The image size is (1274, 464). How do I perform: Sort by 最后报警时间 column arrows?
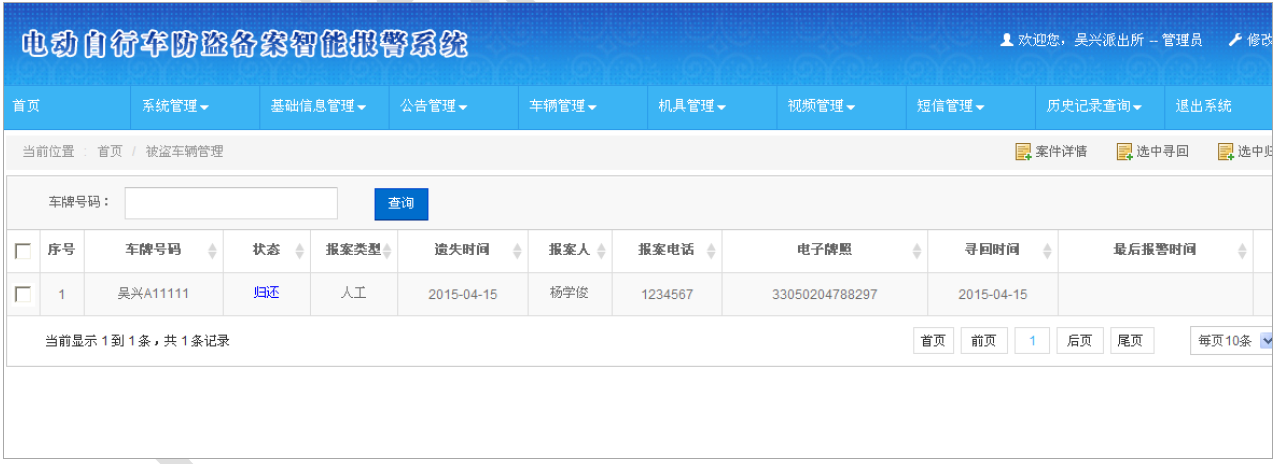point(1242,251)
